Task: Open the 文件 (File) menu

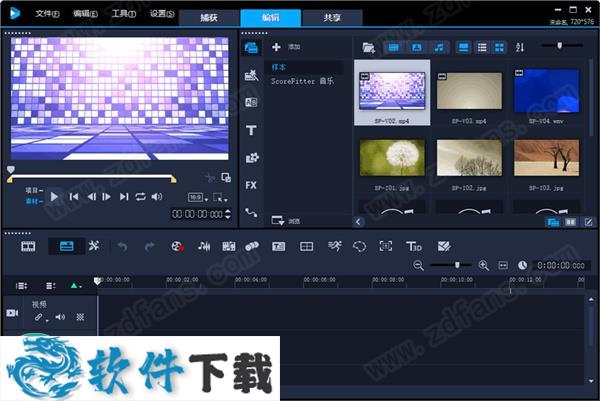Action: coord(46,15)
